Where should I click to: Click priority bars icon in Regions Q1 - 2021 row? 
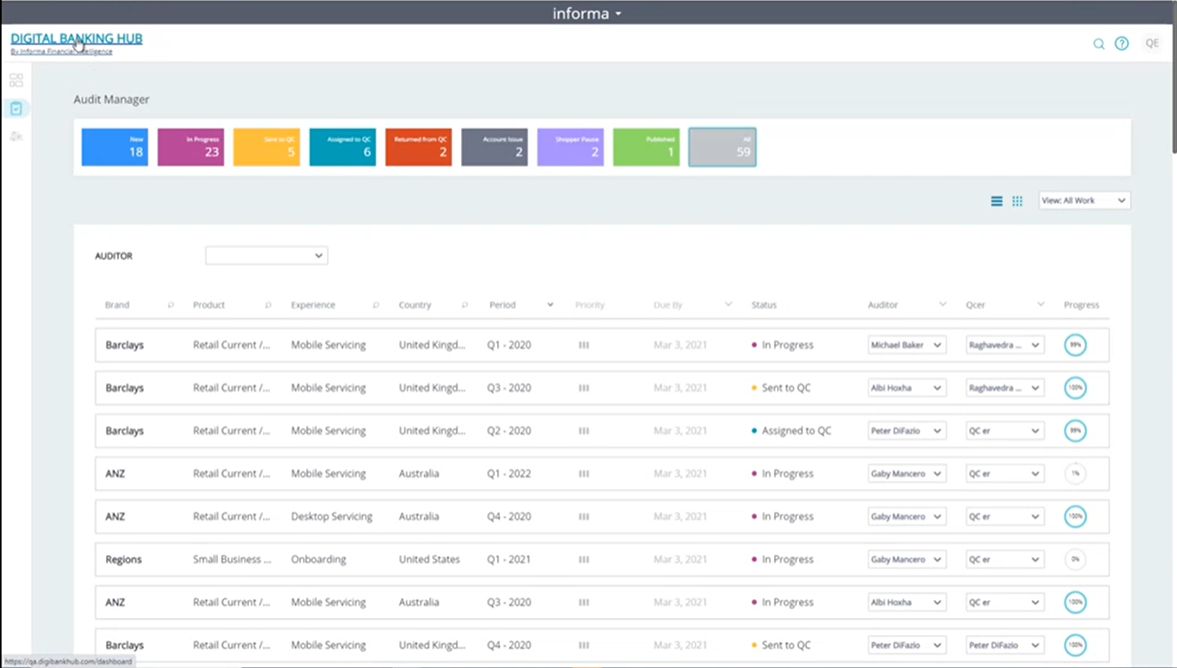584,559
